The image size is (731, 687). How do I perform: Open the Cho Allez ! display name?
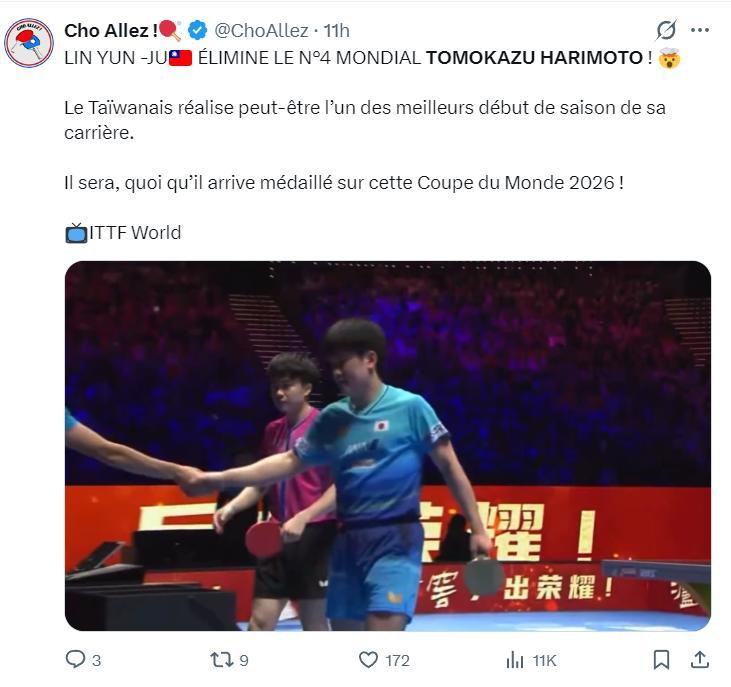pyautogui.click(x=111, y=31)
